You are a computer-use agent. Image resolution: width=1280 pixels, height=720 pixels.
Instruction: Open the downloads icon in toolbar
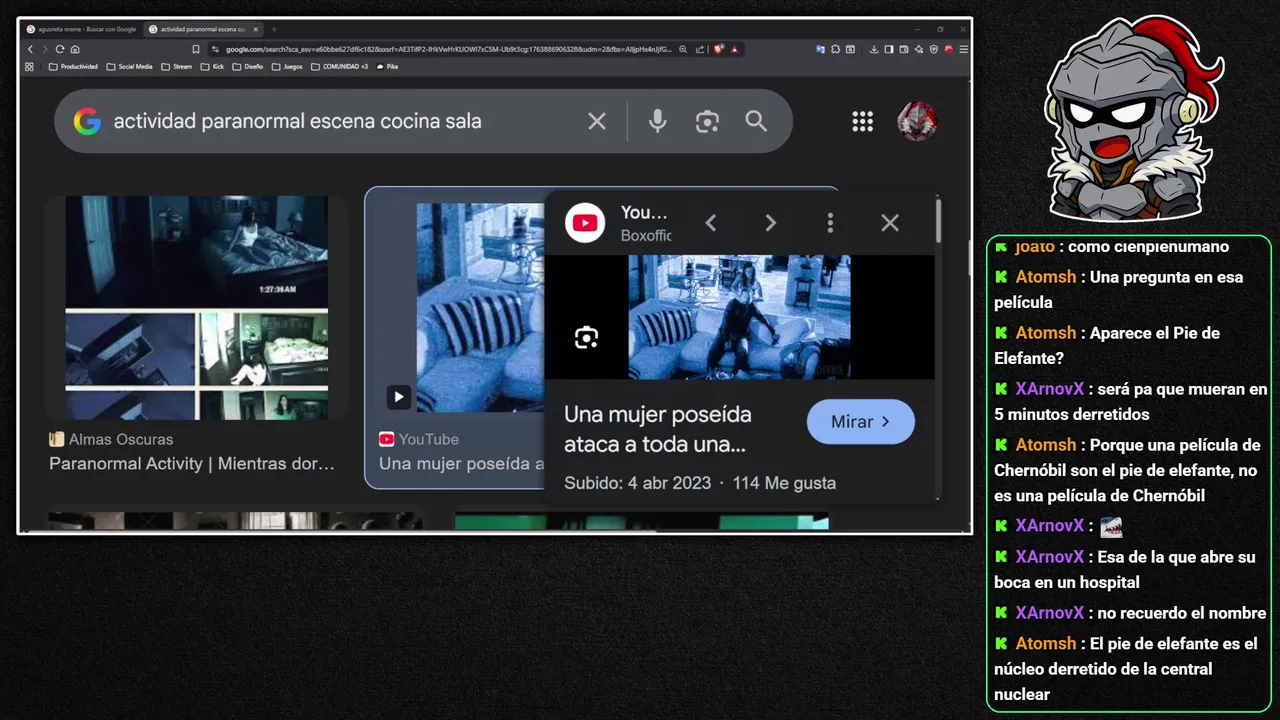tap(874, 49)
